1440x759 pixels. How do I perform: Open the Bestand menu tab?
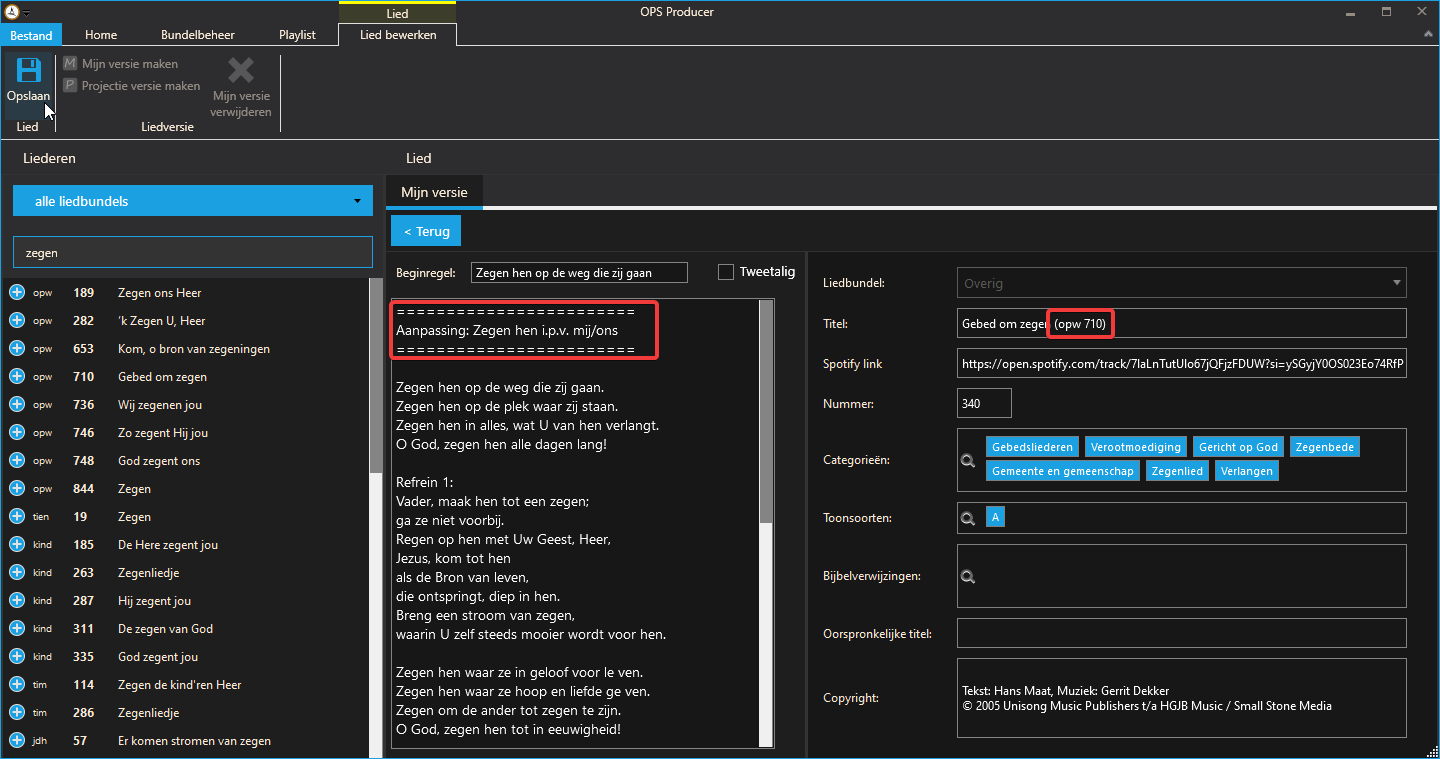[31, 35]
